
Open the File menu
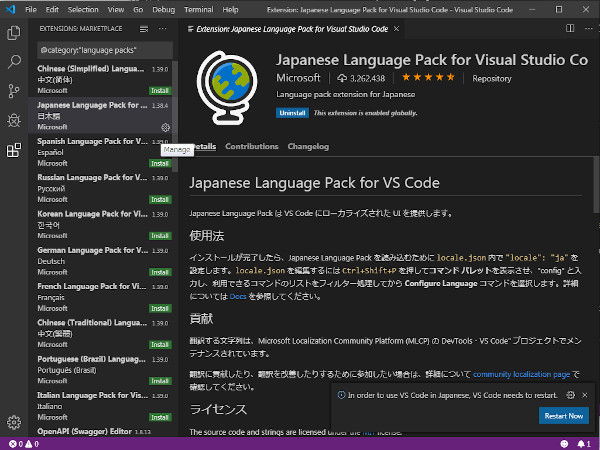(31, 10)
